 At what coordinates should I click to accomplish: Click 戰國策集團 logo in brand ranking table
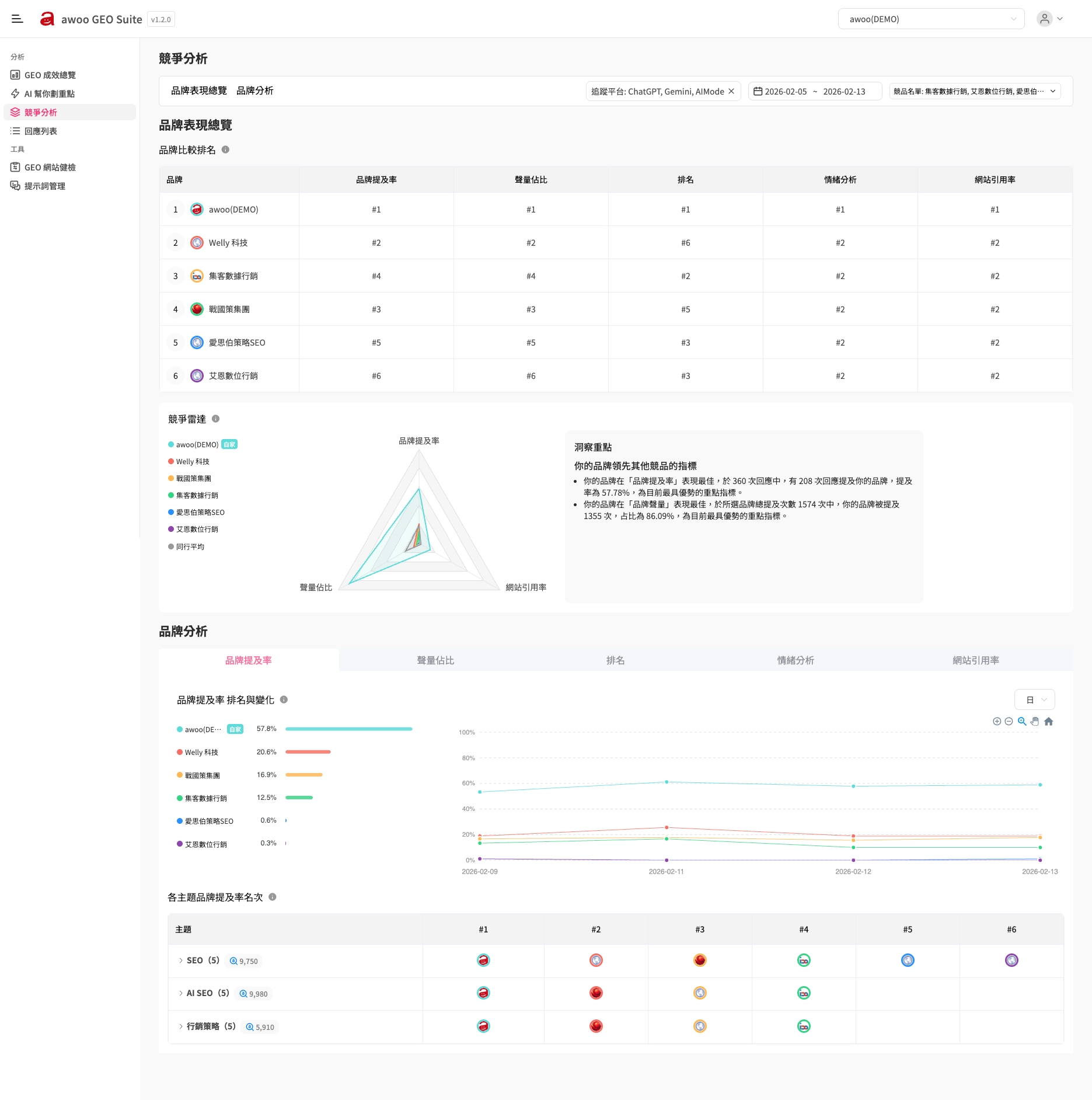tap(197, 309)
